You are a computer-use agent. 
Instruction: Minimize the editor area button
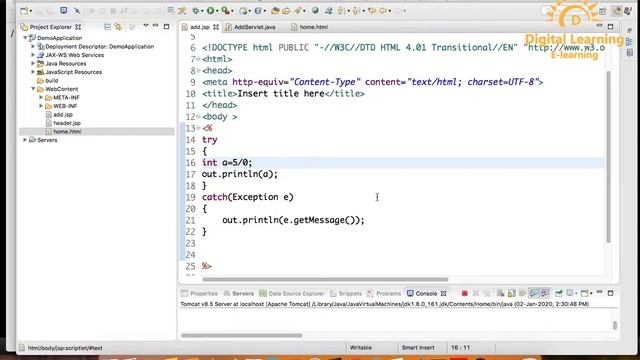tap(599, 26)
